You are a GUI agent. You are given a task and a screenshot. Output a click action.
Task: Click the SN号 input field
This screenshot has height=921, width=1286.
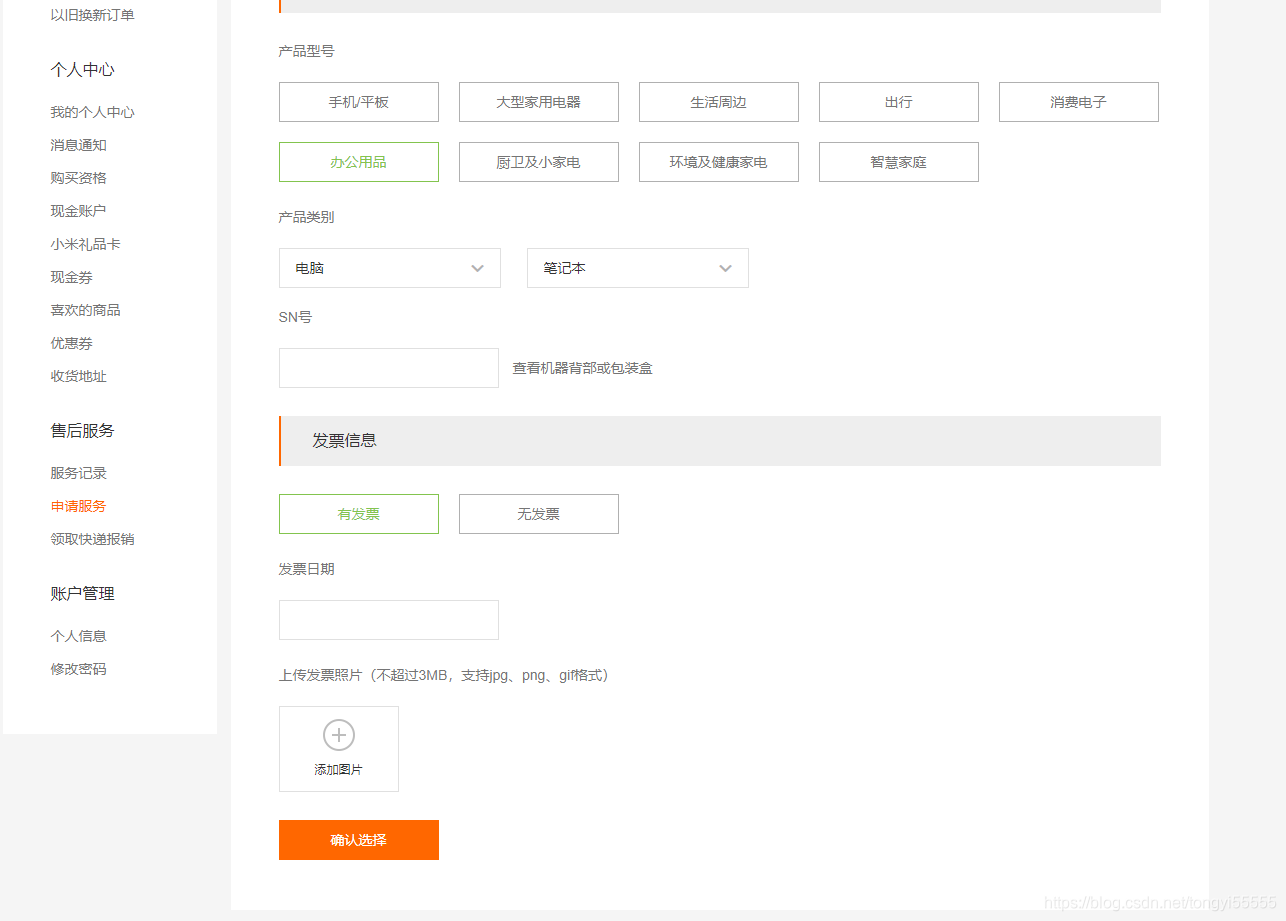coord(388,368)
